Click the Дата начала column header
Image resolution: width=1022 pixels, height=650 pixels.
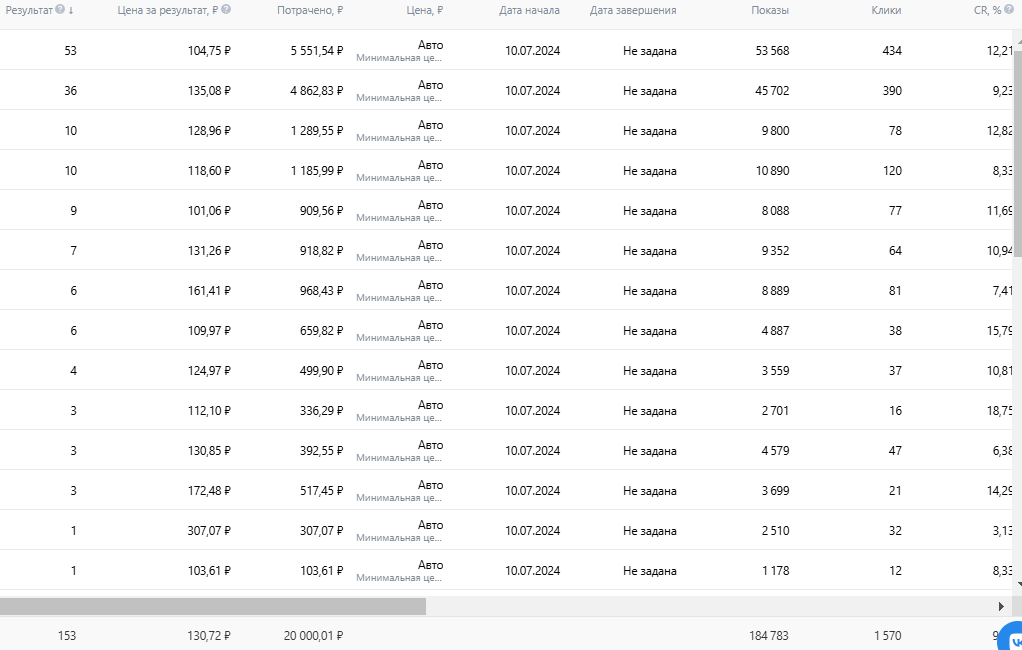coord(530,10)
